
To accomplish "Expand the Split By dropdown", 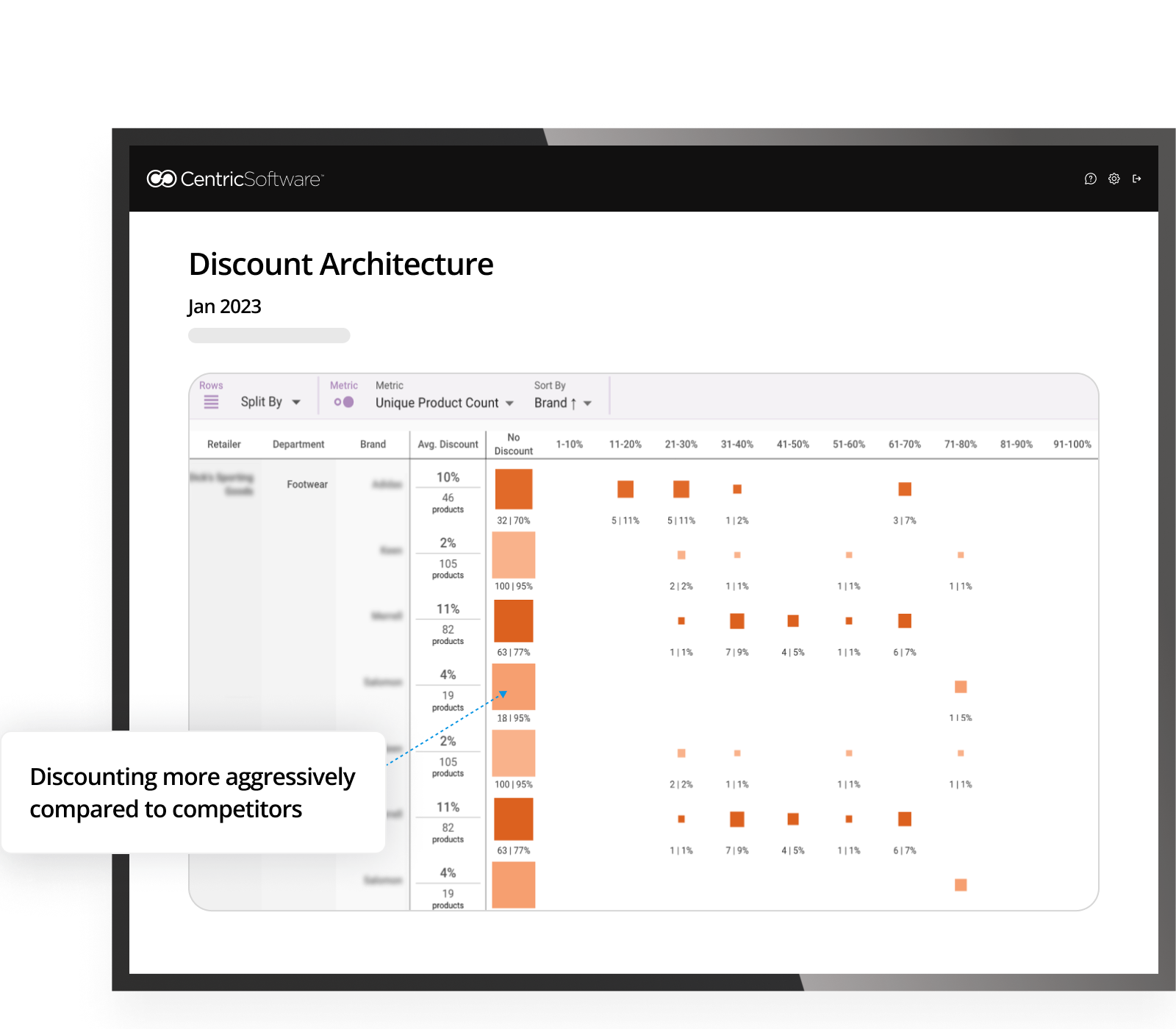I will pyautogui.click(x=270, y=402).
